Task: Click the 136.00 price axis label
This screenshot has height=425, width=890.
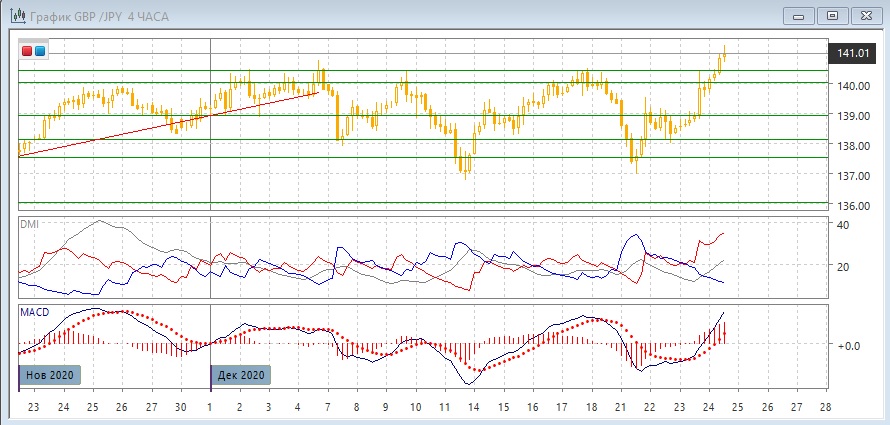Action: tap(852, 206)
